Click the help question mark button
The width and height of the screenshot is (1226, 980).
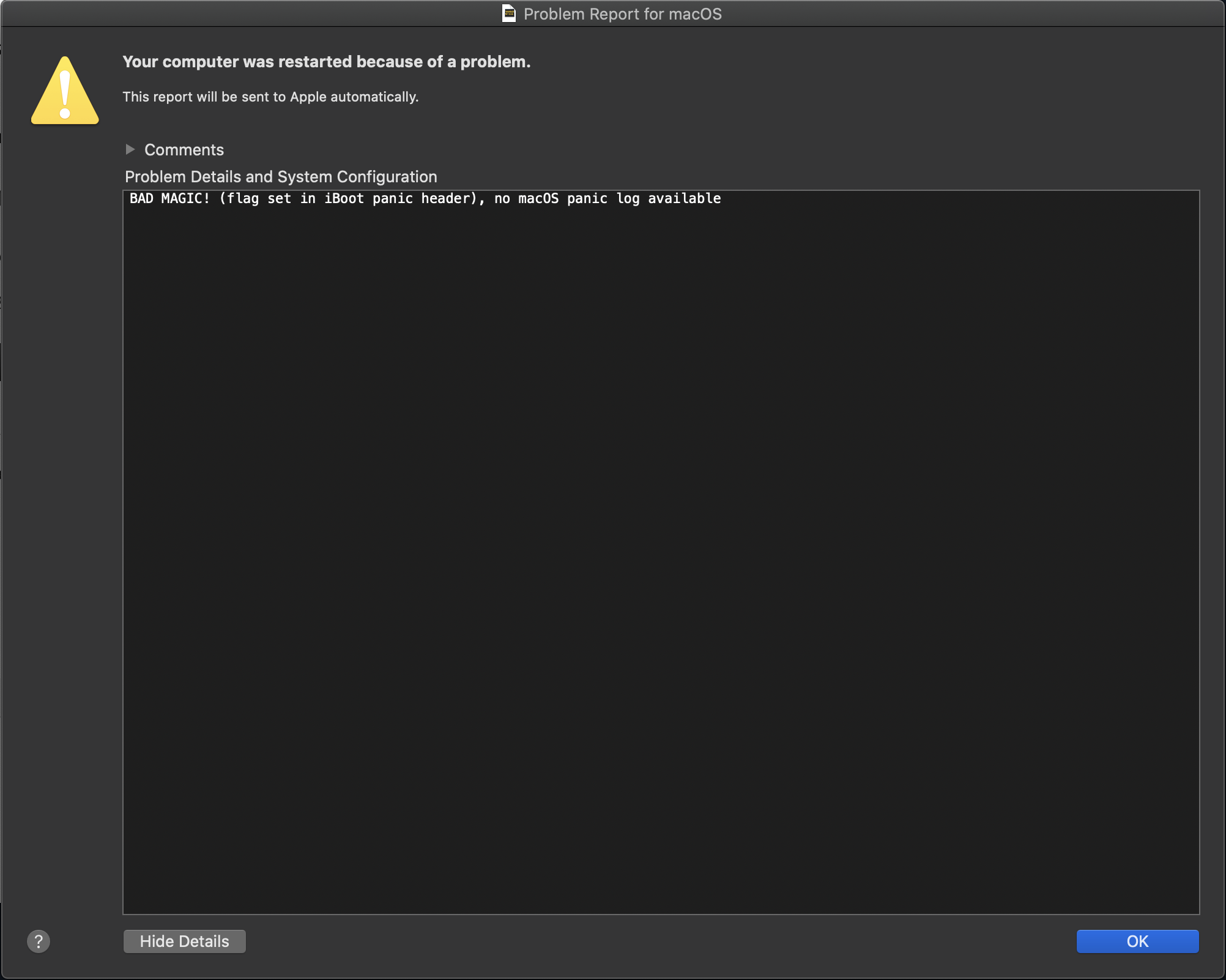38,941
